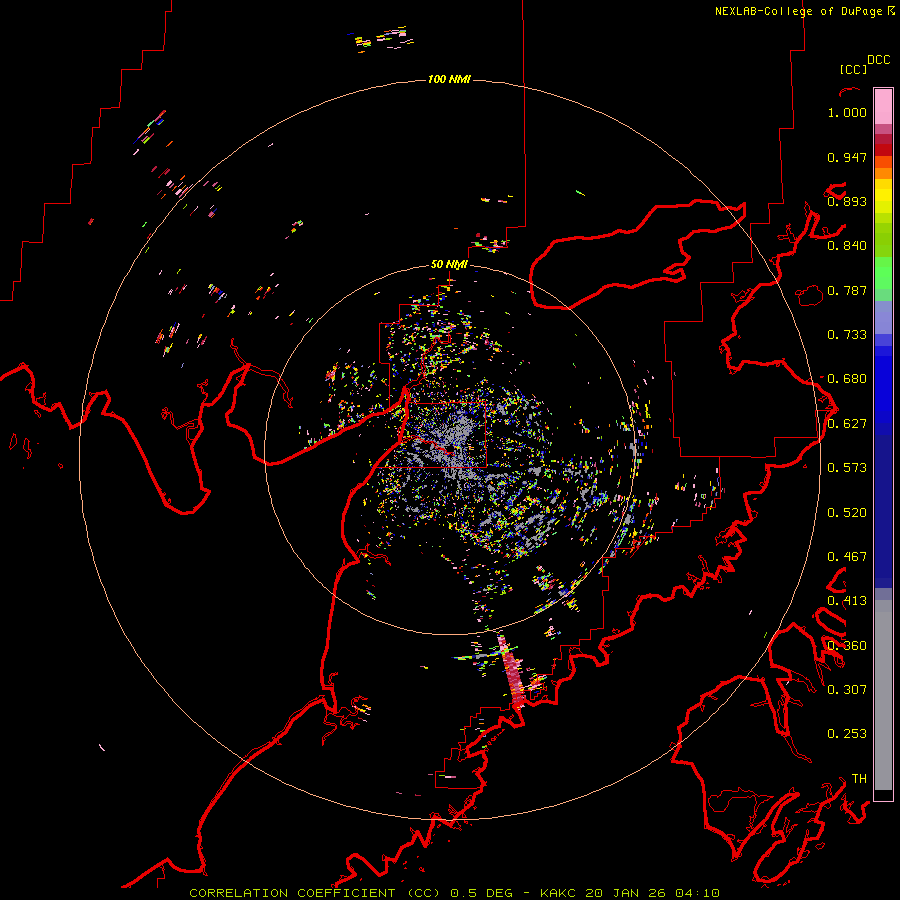The width and height of the screenshot is (900, 900).
Task: Click the 20 JAN 26 date in the caption
Action: pyautogui.click(x=626, y=893)
